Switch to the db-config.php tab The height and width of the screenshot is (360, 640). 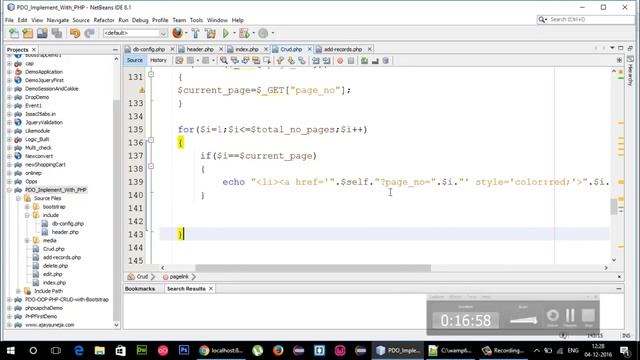coord(149,49)
